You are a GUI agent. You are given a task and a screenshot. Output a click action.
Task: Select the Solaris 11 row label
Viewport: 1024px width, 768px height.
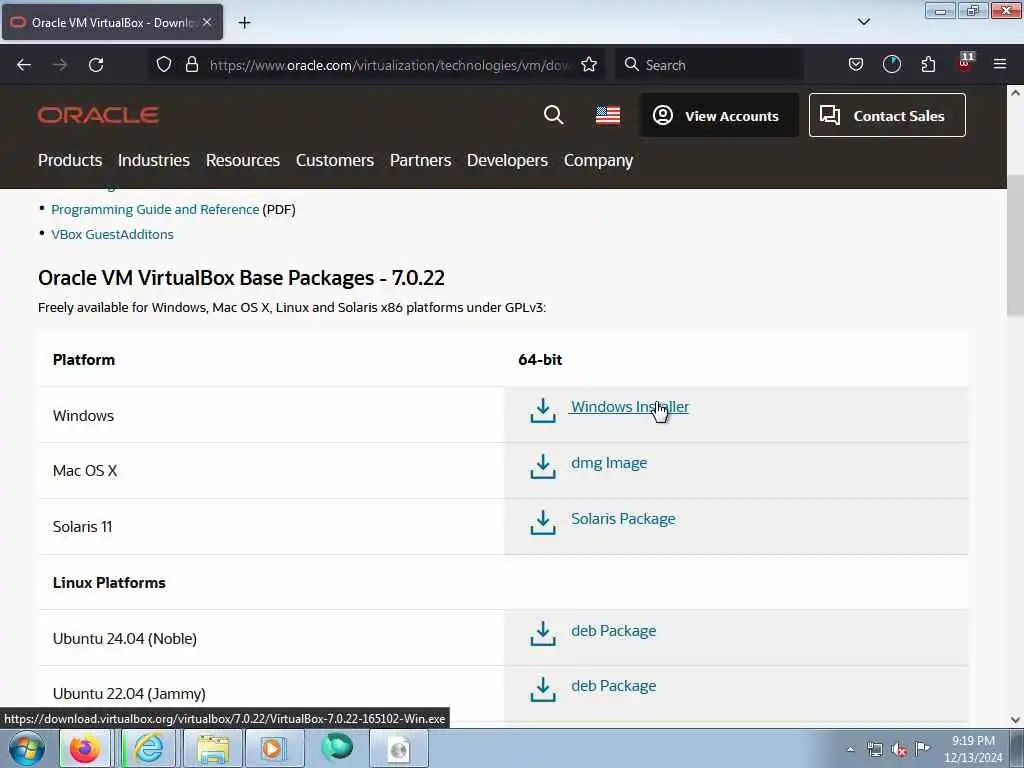tap(82, 526)
